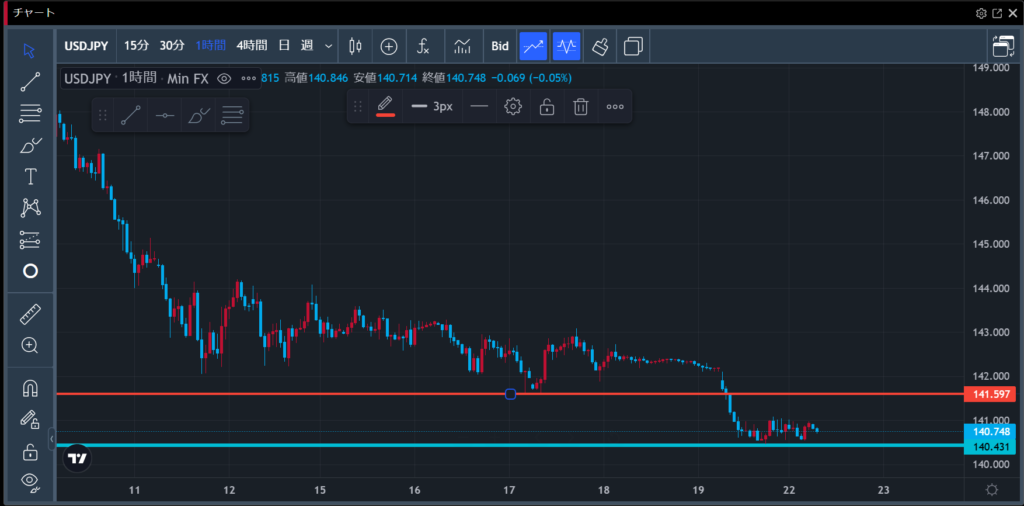1024x506 pixels.
Task: Open chart settings gear at bottom right
Action: [x=991, y=490]
